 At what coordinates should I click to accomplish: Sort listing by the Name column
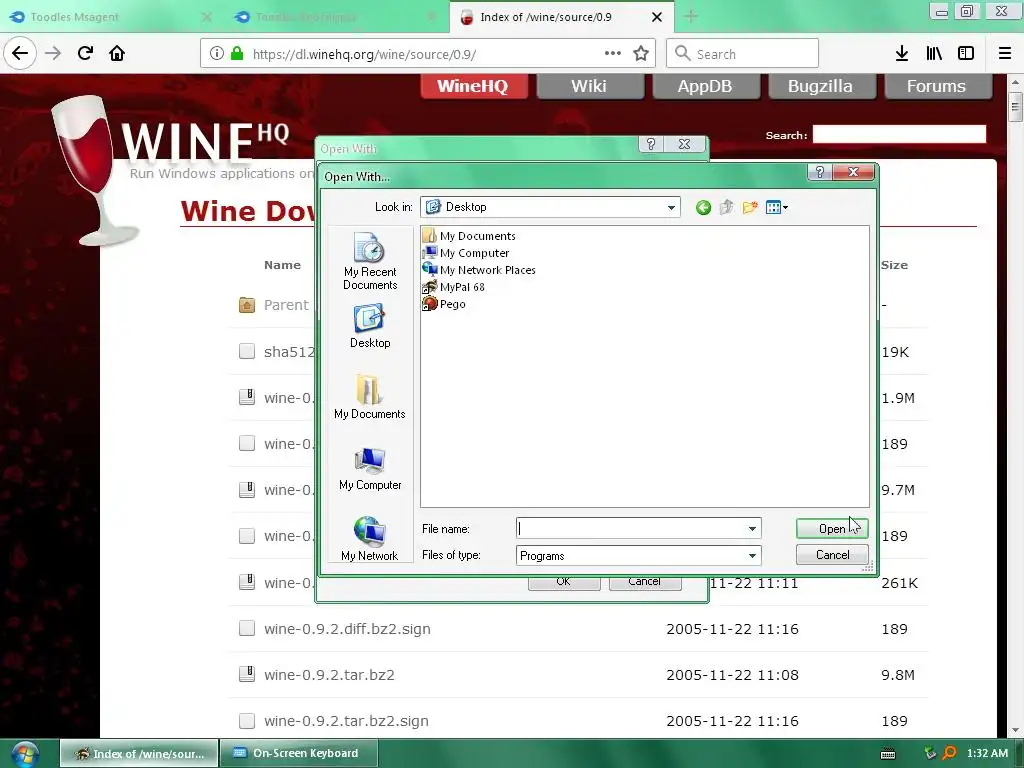click(282, 265)
